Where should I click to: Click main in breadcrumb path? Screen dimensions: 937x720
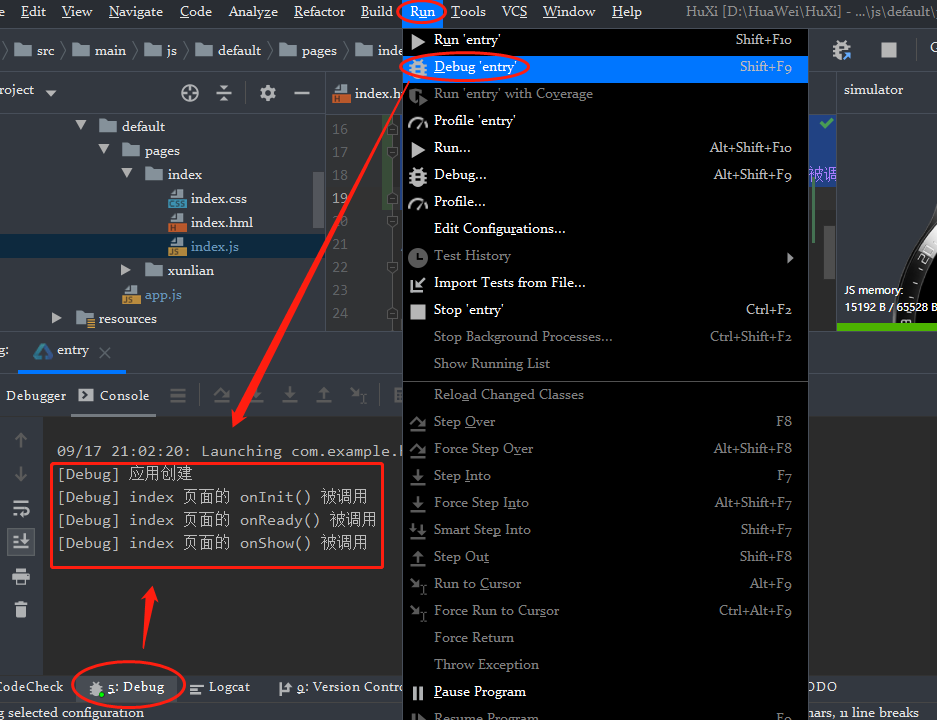click(x=99, y=51)
